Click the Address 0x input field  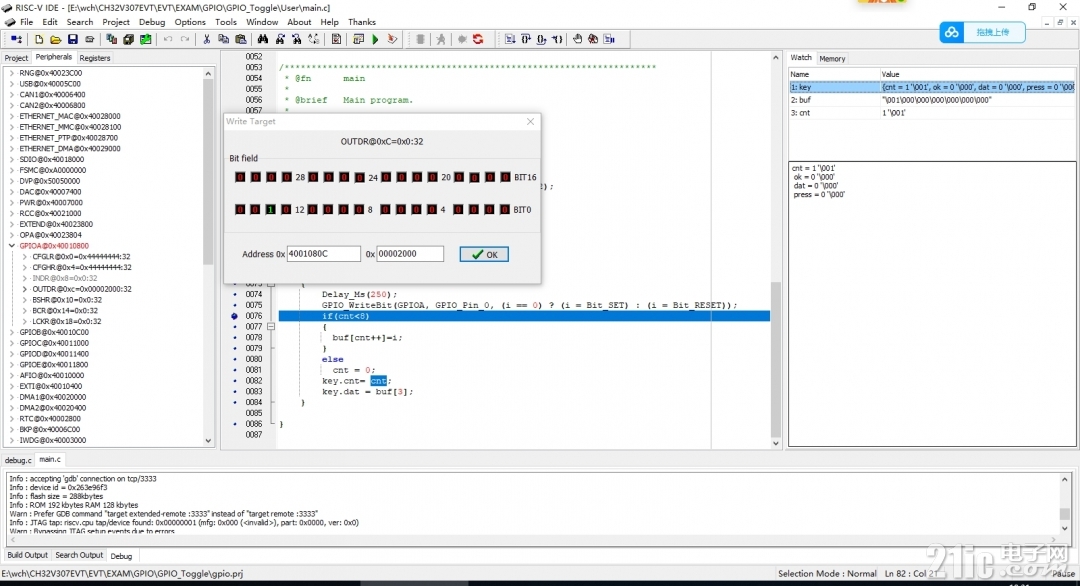pos(323,254)
